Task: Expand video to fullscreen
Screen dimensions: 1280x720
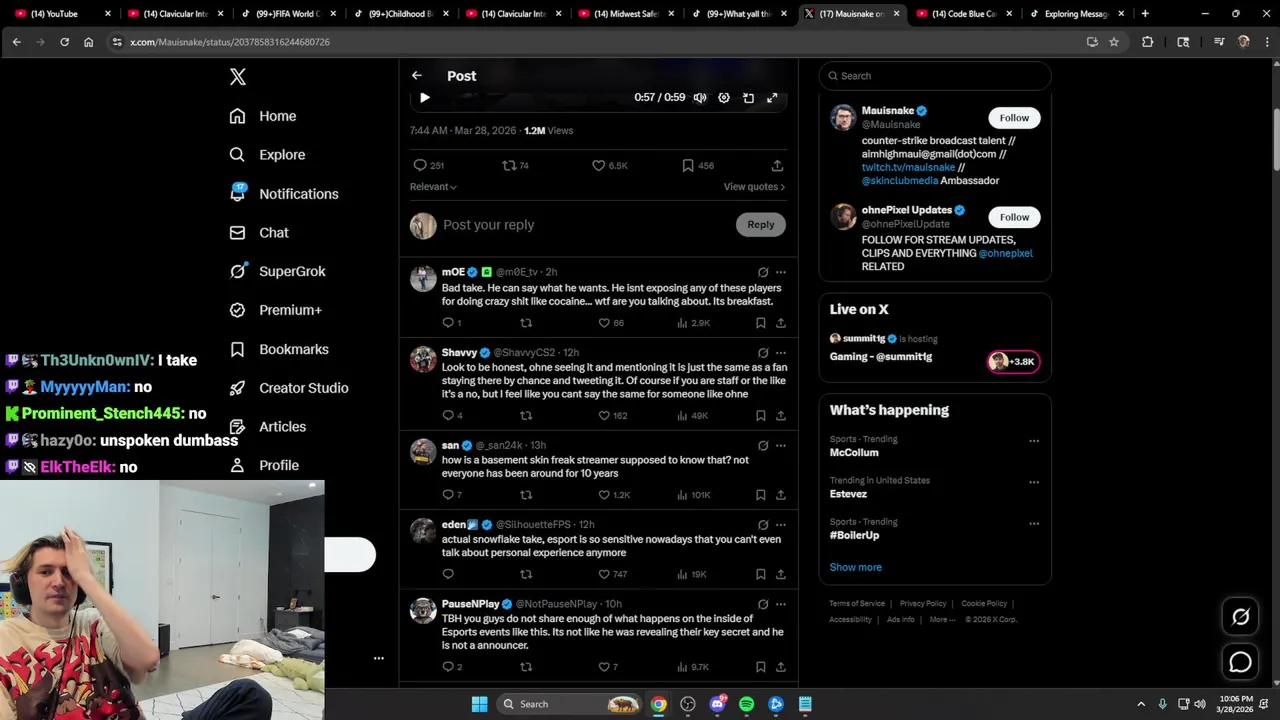Action: 772,98
